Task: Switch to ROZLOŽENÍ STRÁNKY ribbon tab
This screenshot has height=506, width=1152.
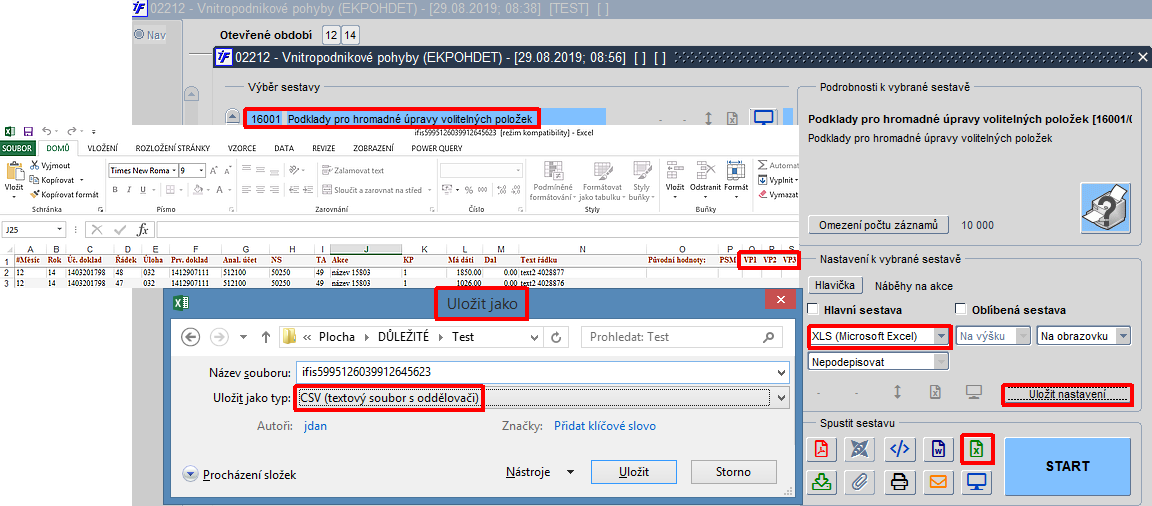Action: click(173, 148)
